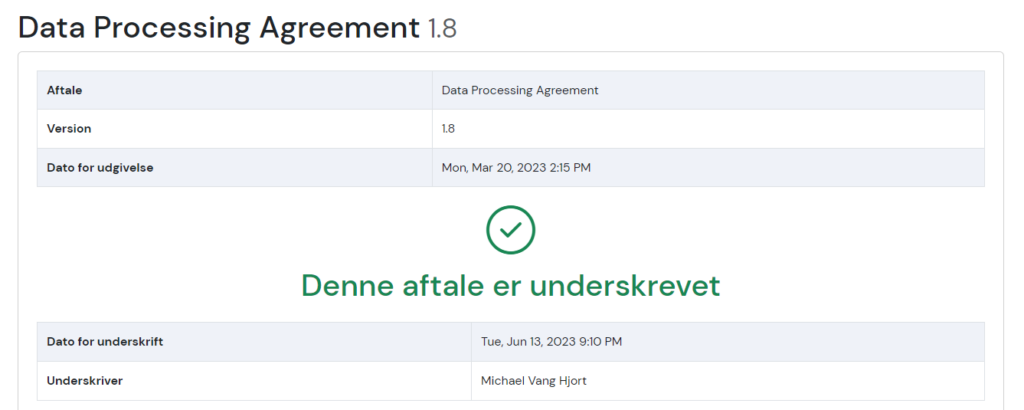Click the 1.8 value in the Version row

pos(449,129)
